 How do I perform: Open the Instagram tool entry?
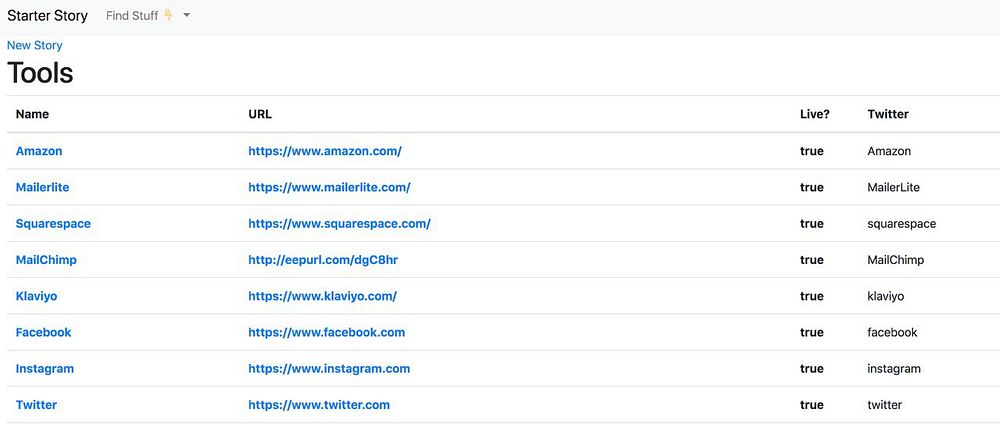[x=45, y=368]
